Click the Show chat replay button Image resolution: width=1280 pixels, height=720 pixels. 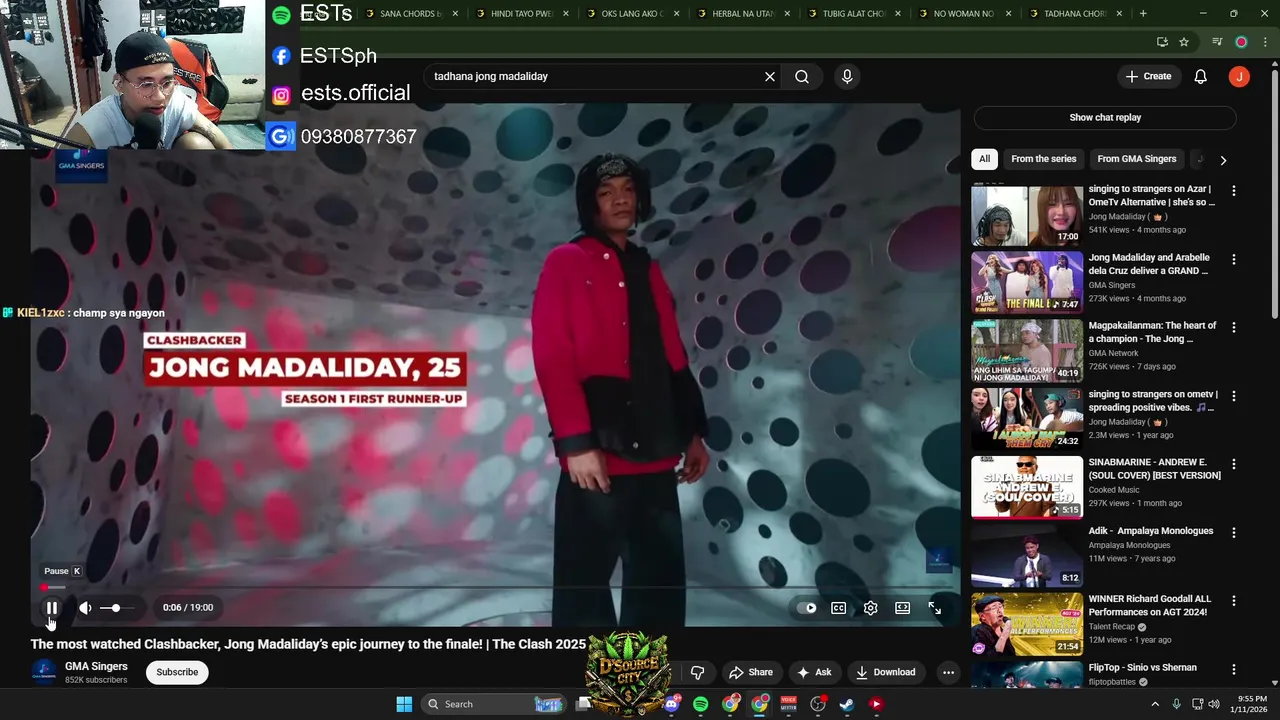click(1105, 118)
